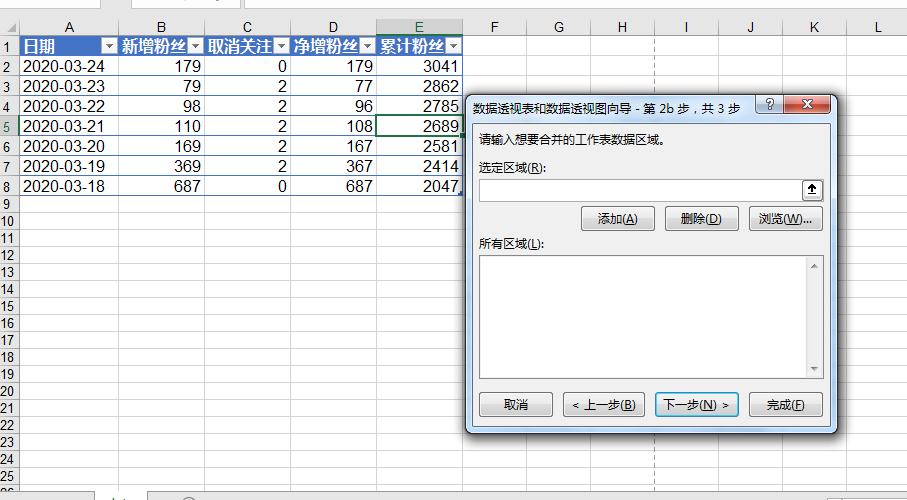Click cell with date 2020-03-24

[69, 66]
